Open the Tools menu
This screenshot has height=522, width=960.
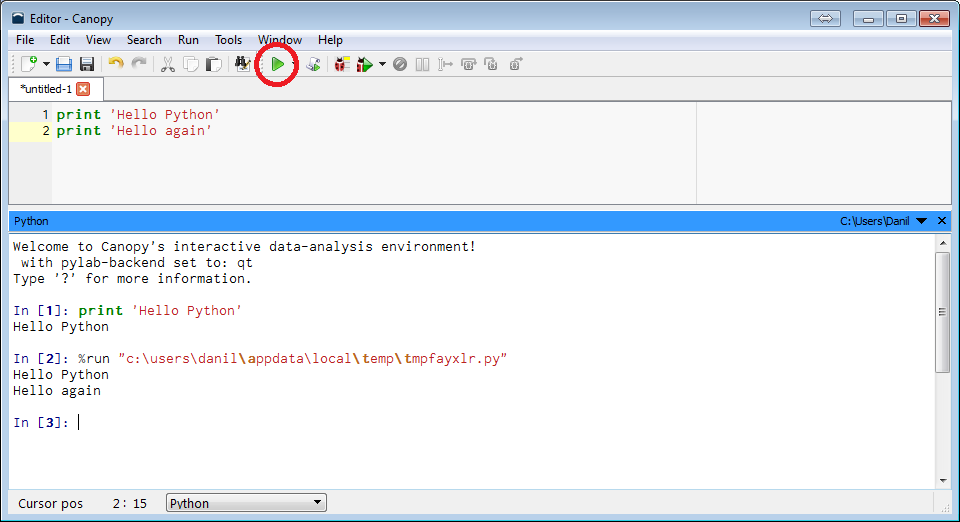pyautogui.click(x=228, y=40)
